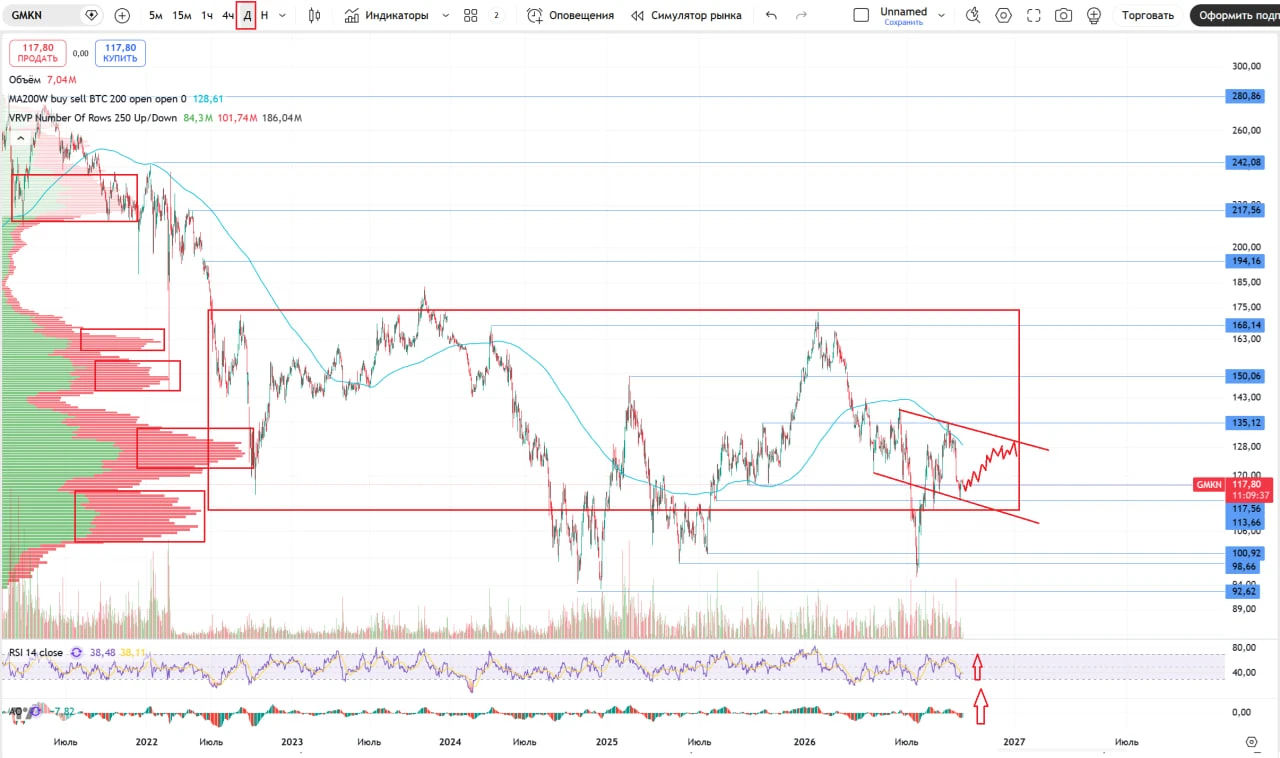Select the 15м timeframe
Image resolution: width=1280 pixels, height=758 pixels.
(182, 15)
